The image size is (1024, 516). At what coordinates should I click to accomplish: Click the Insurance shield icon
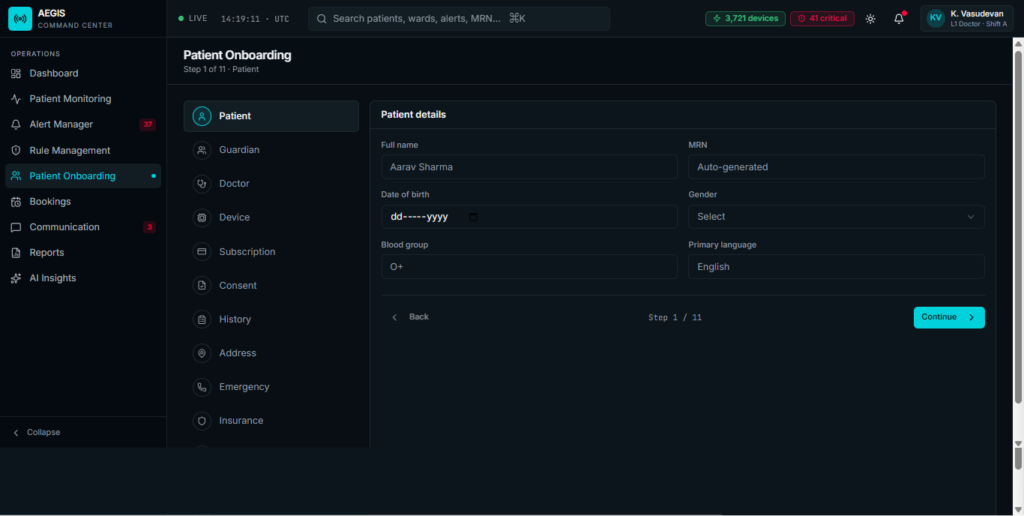tap(202, 421)
